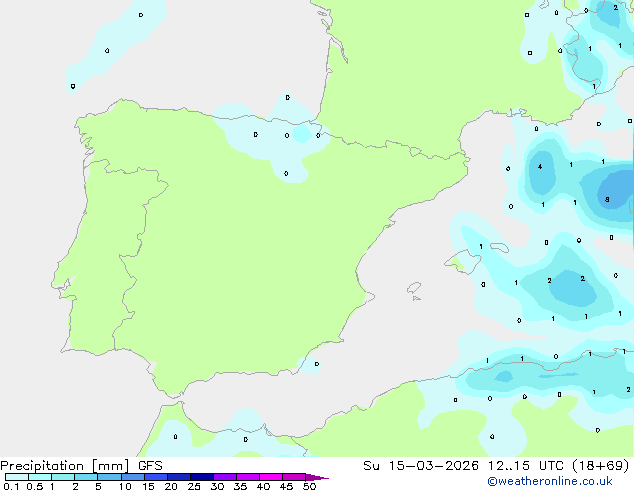Select the 45–50 mm legend color box
Viewport: 634px width, 490px height.
(x=294, y=477)
